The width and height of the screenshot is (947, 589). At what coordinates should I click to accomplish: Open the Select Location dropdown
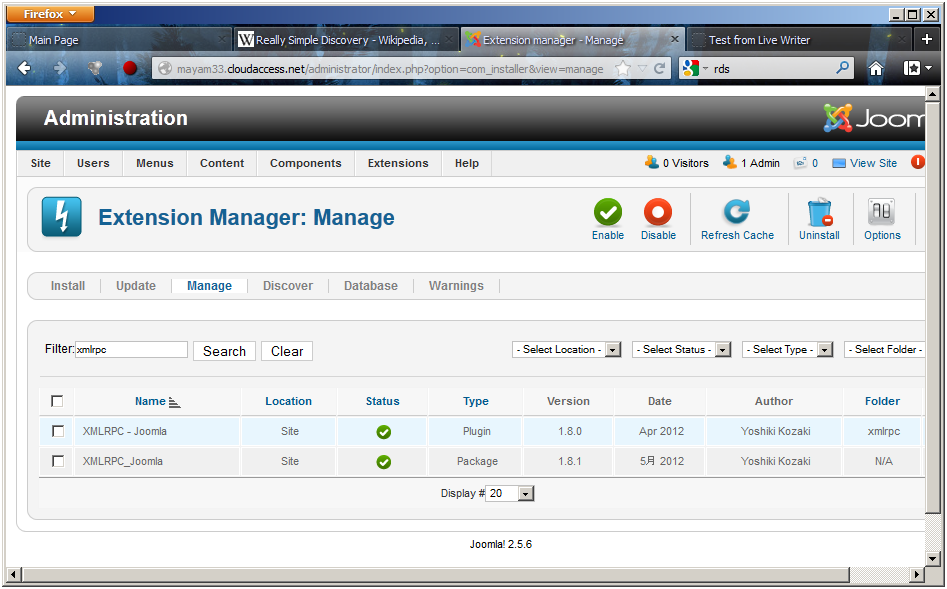[567, 350]
